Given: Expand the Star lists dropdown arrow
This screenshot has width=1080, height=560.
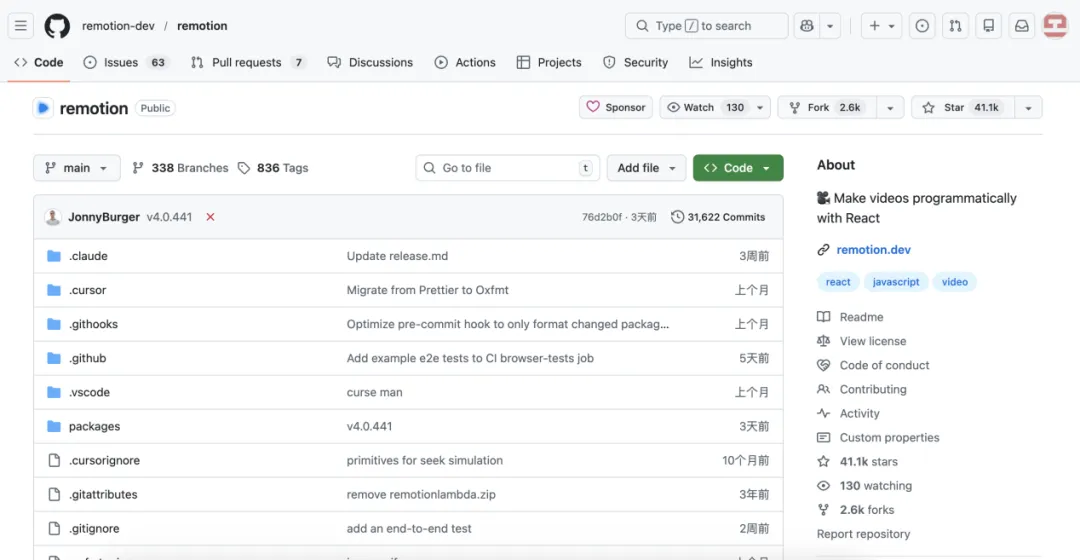Looking at the screenshot, I should pos(1028,107).
